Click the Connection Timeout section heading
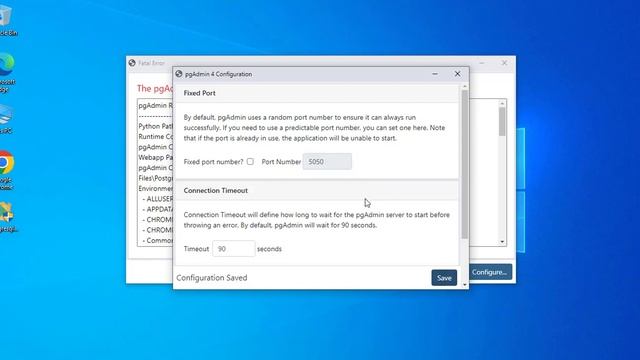The height and width of the screenshot is (360, 640). tap(216, 191)
